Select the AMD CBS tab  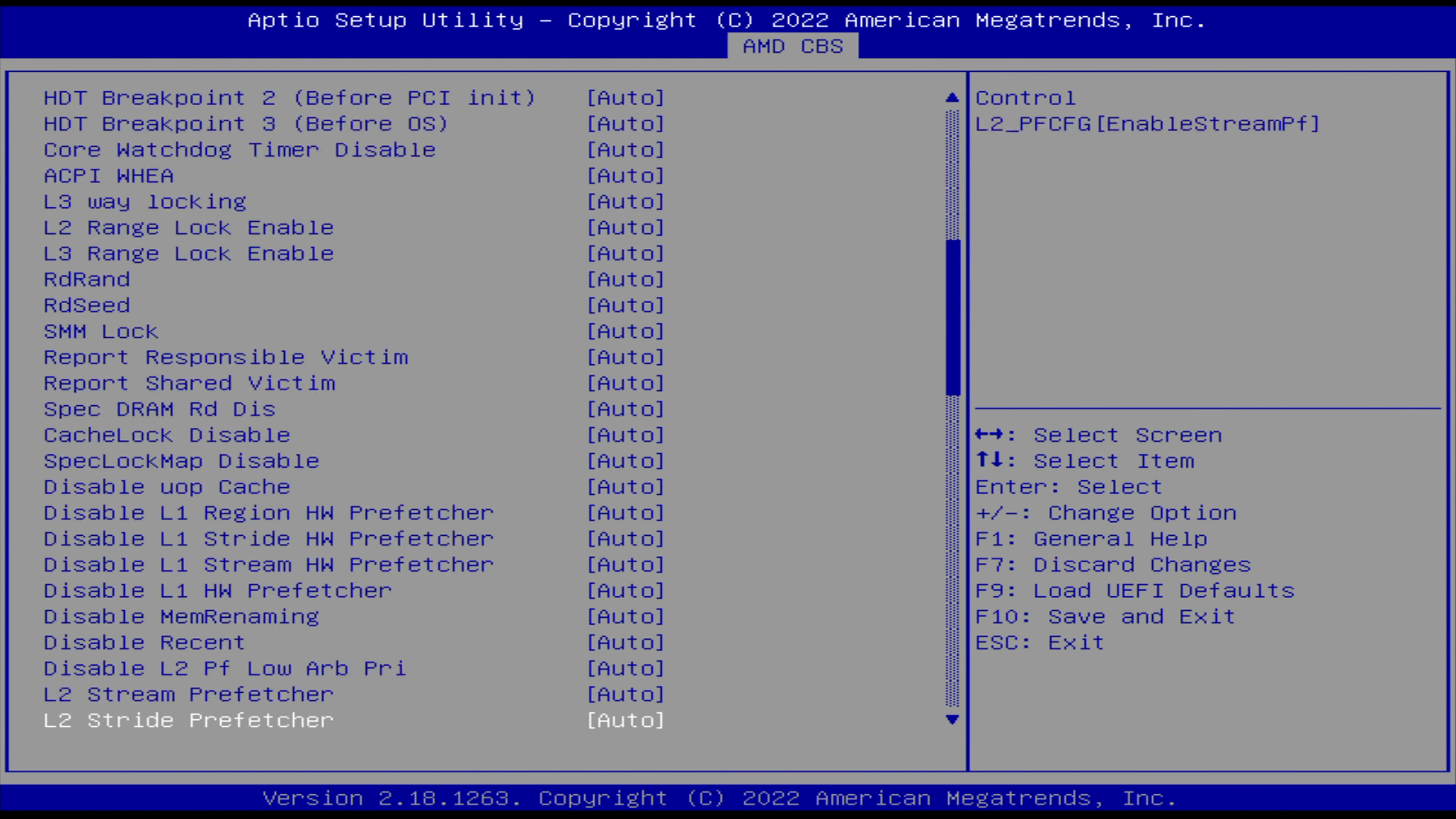tap(792, 46)
